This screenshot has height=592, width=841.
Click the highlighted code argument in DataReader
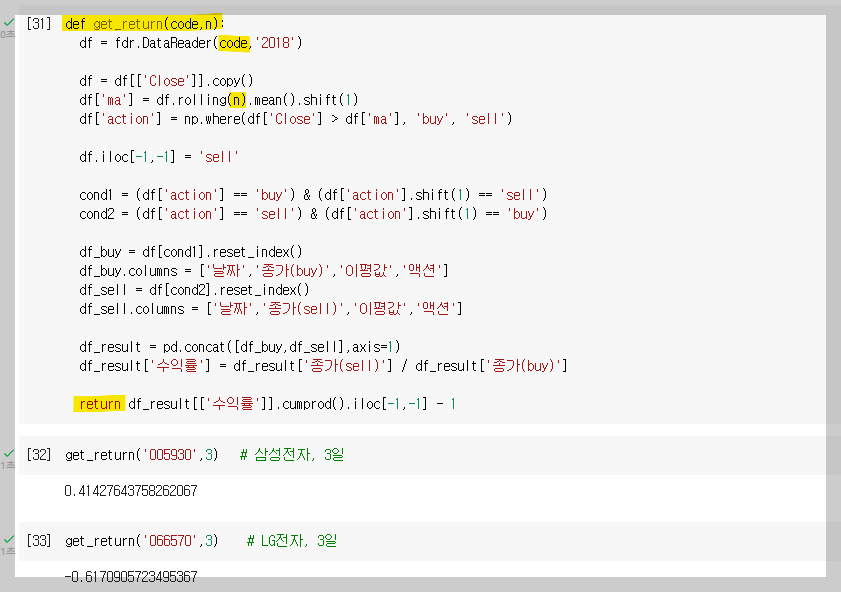[234, 43]
